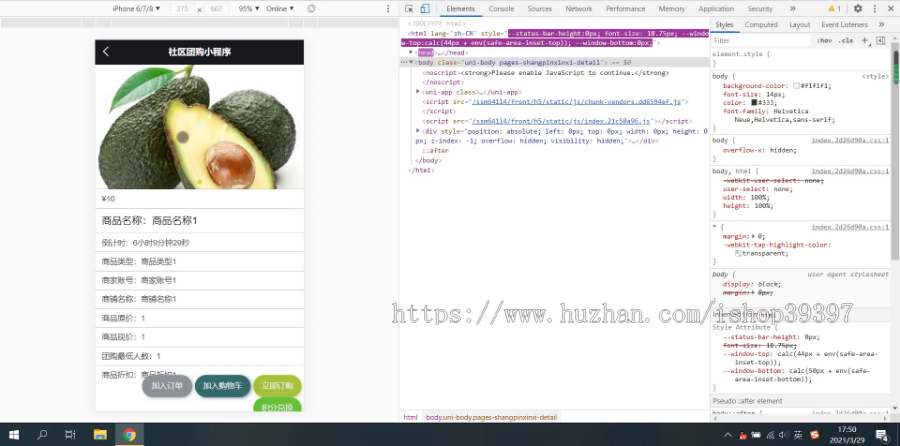Image resolution: width=900 pixels, height=446 pixels.
Task: Click the body element ellipsis actions
Action: pyautogui.click(x=404, y=62)
